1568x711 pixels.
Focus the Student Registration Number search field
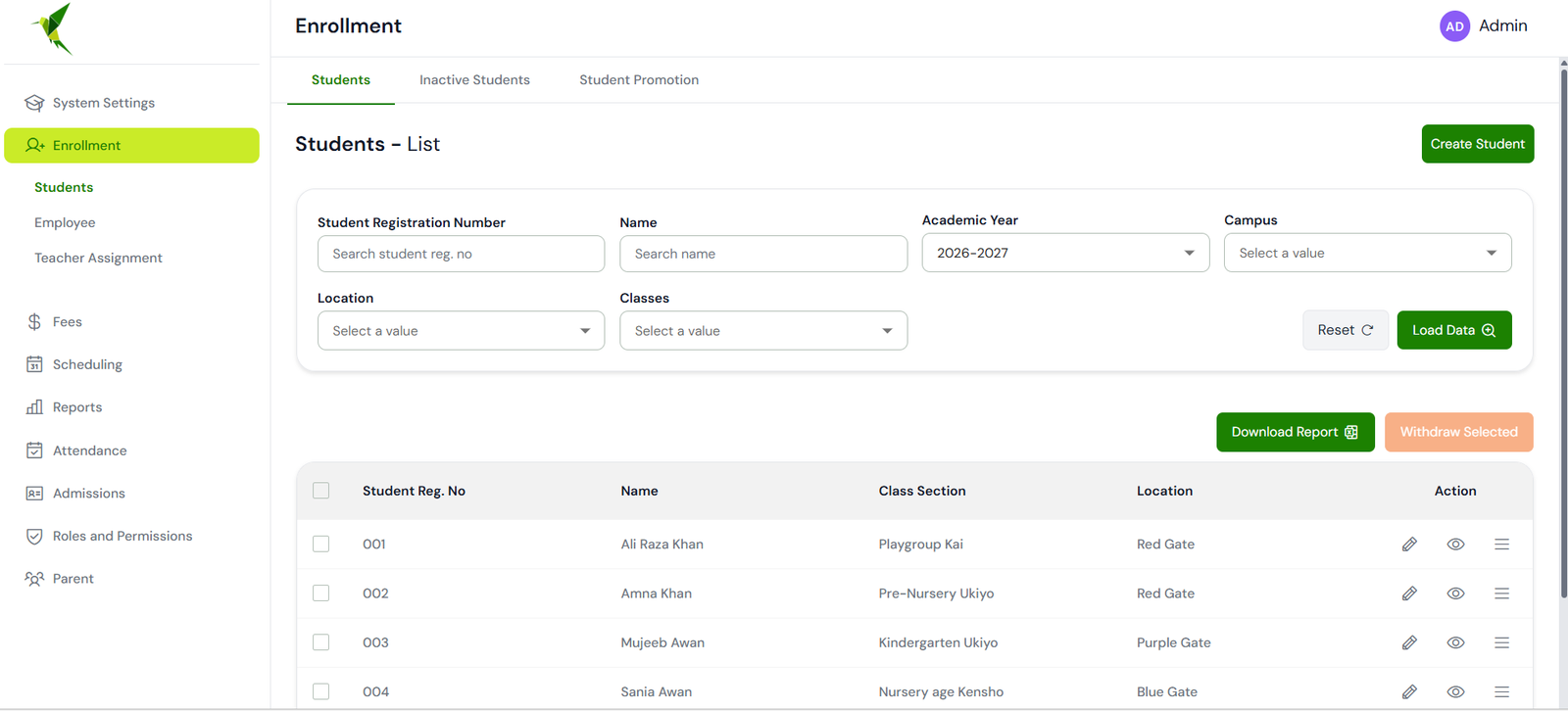pos(461,254)
